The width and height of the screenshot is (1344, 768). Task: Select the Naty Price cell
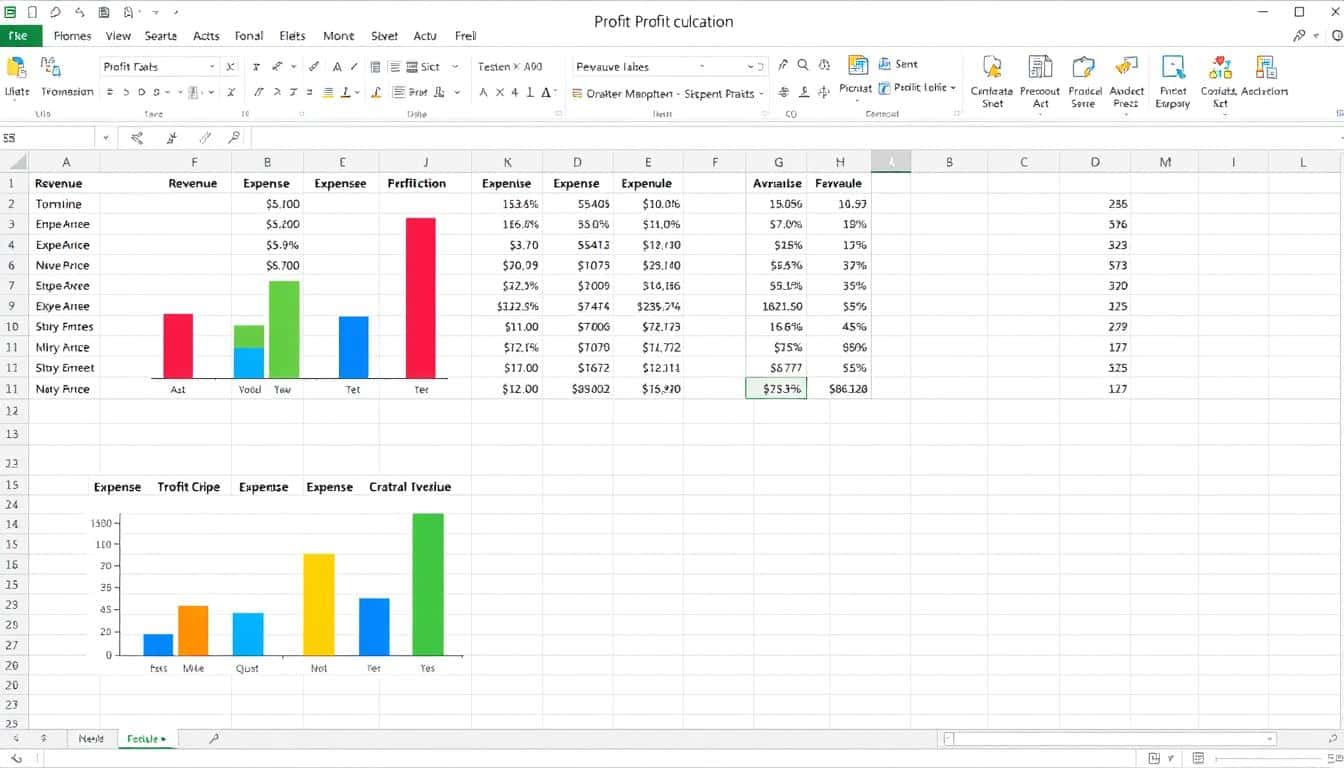click(x=64, y=389)
